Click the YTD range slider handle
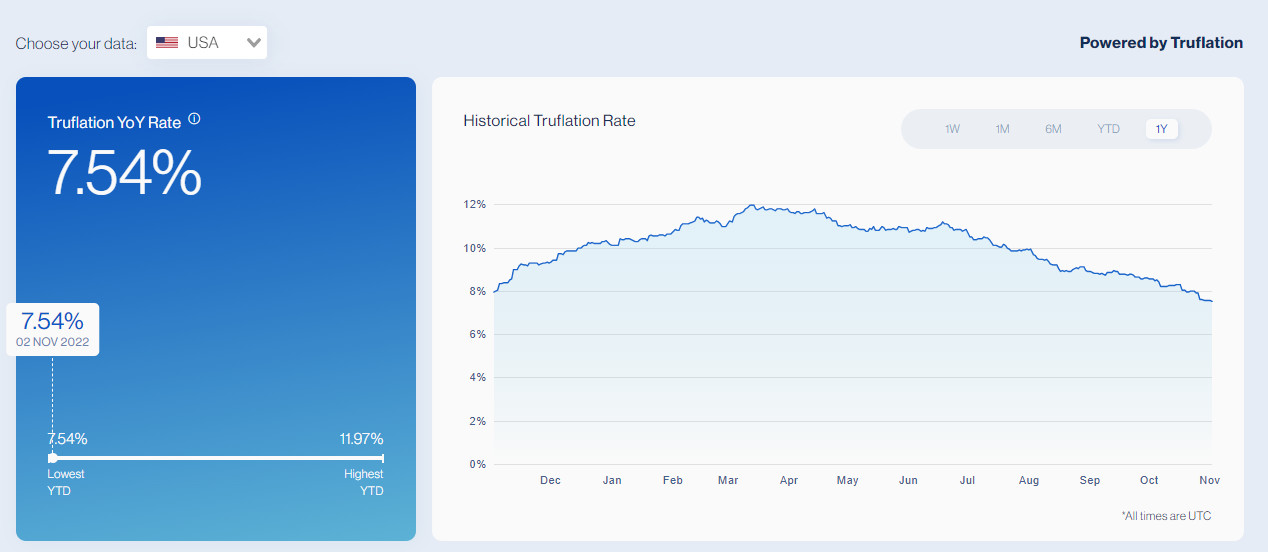The image size is (1268, 552). (52, 458)
